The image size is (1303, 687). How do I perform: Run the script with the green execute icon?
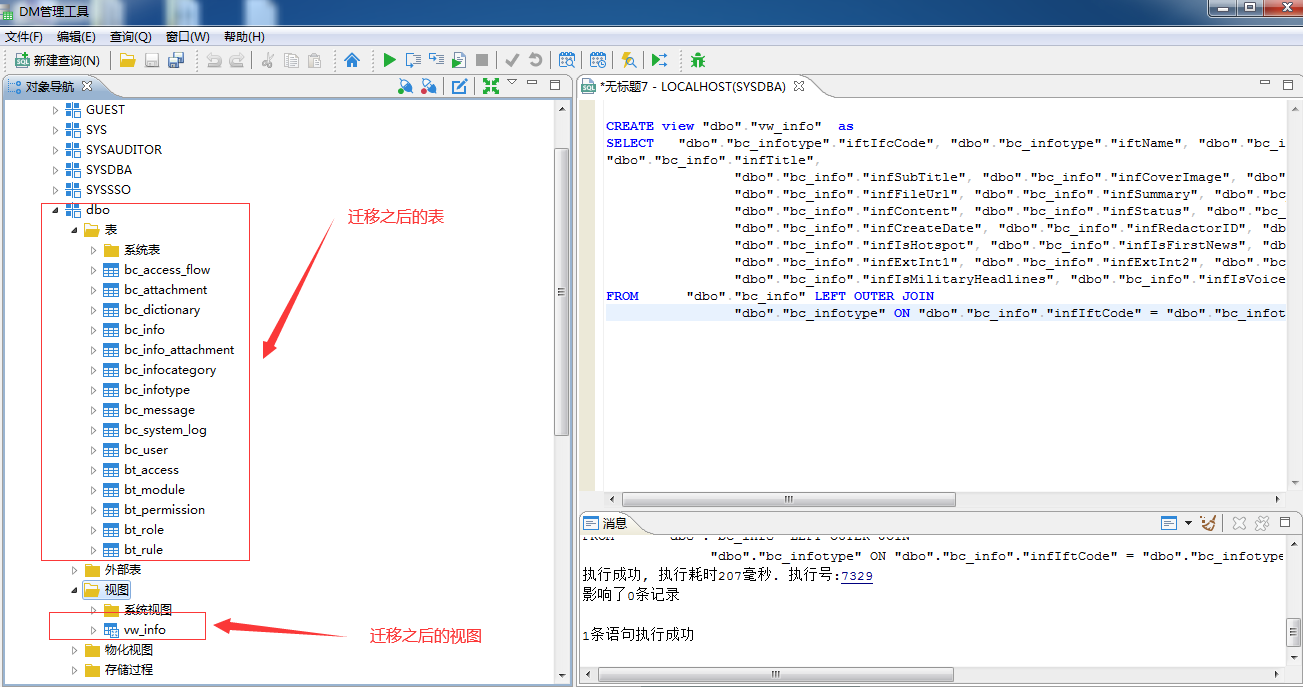coord(389,60)
